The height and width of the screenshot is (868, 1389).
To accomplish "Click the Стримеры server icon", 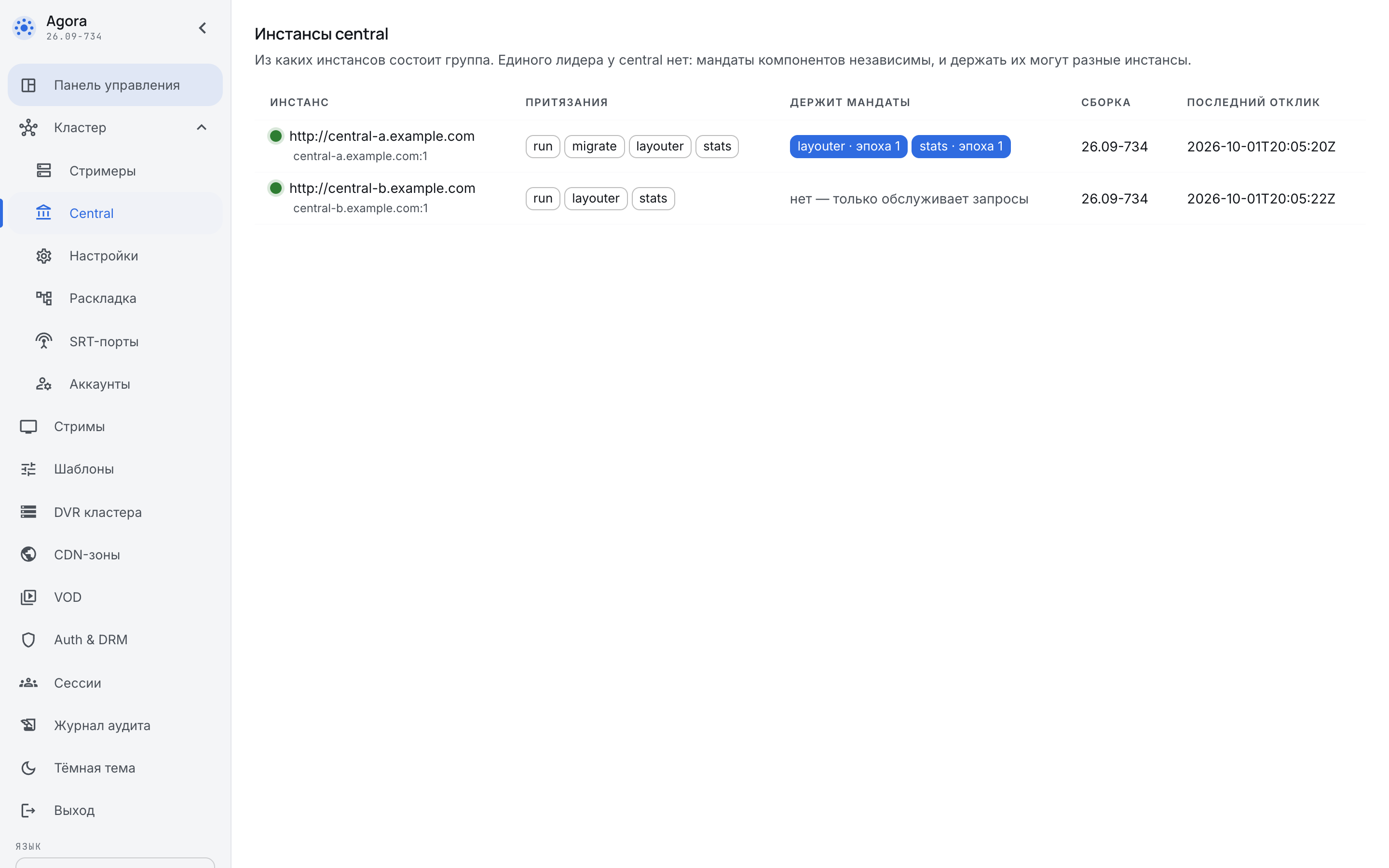I will [x=43, y=171].
